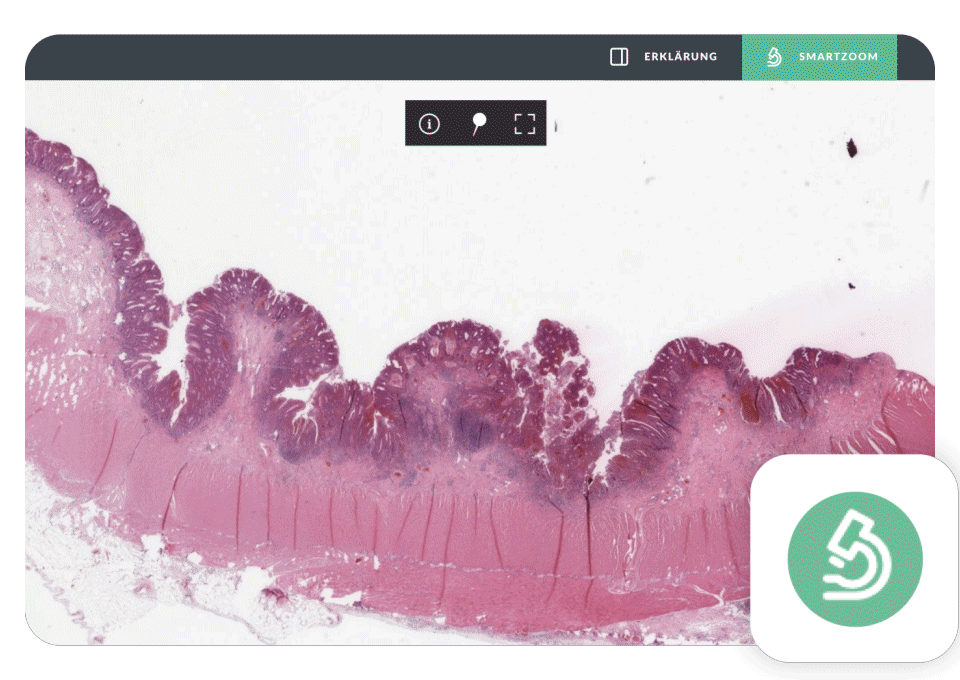Open the Erklärung panel
Viewport: 960px width, 680px height.
click(x=664, y=57)
